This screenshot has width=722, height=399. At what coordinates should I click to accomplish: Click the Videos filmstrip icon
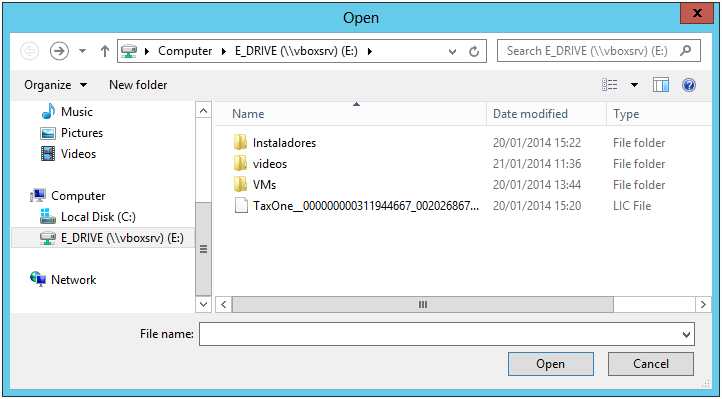point(48,154)
